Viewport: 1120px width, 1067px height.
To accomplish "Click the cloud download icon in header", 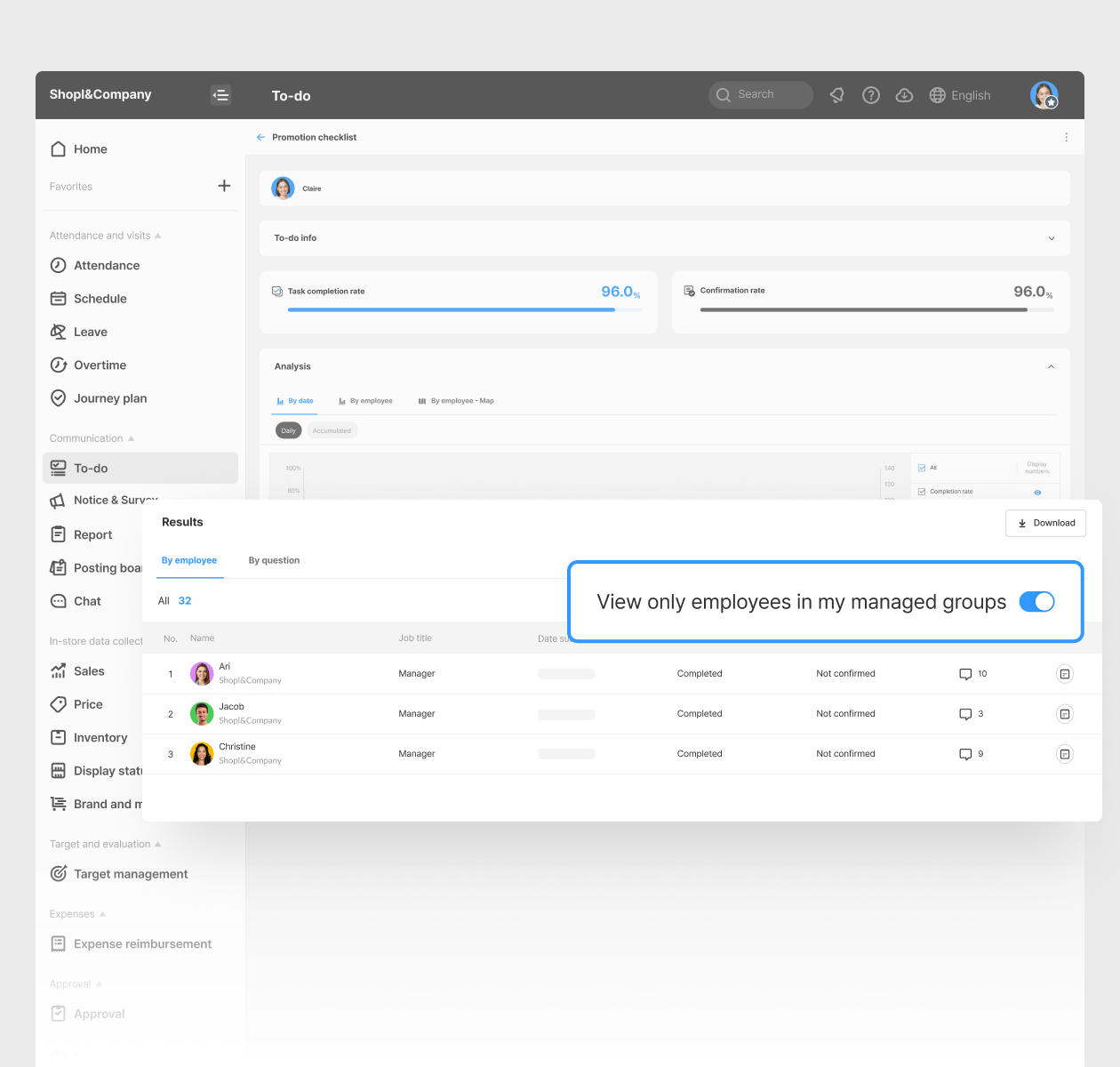I will pyautogui.click(x=904, y=95).
